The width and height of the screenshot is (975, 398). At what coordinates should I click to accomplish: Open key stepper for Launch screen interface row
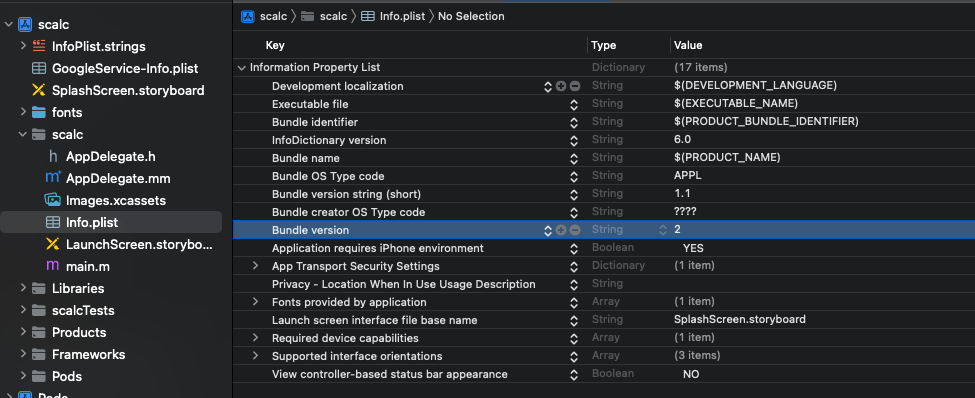574,320
